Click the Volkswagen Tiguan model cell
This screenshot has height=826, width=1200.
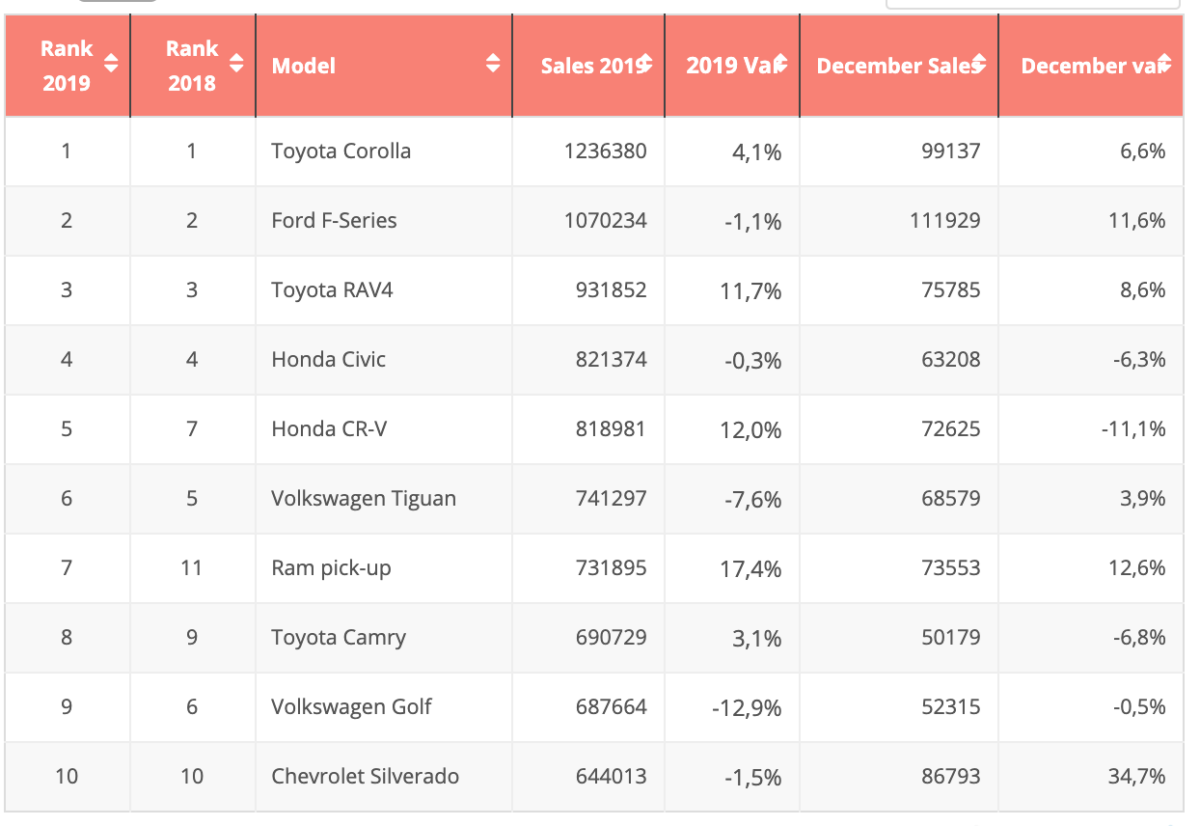pos(363,498)
